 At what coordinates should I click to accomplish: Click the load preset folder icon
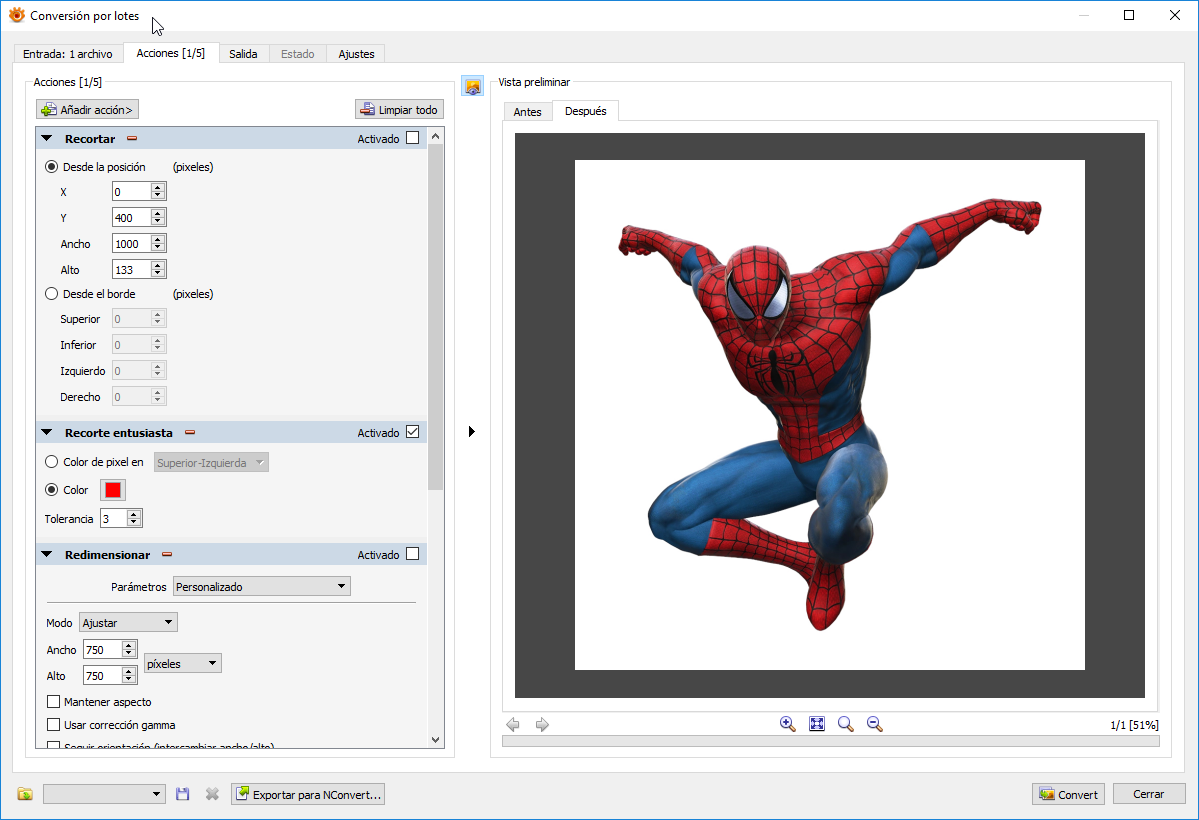click(x=25, y=794)
